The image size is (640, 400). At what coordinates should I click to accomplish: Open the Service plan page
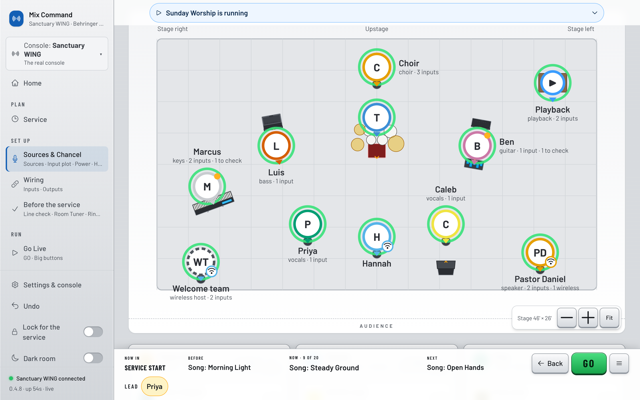(x=57, y=120)
